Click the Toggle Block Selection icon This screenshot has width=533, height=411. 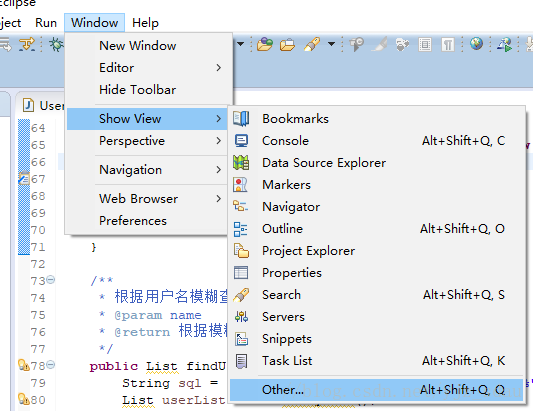click(425, 45)
